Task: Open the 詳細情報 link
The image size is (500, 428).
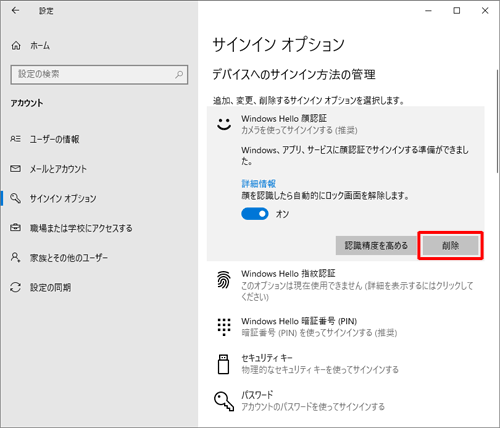Action: tap(259, 184)
